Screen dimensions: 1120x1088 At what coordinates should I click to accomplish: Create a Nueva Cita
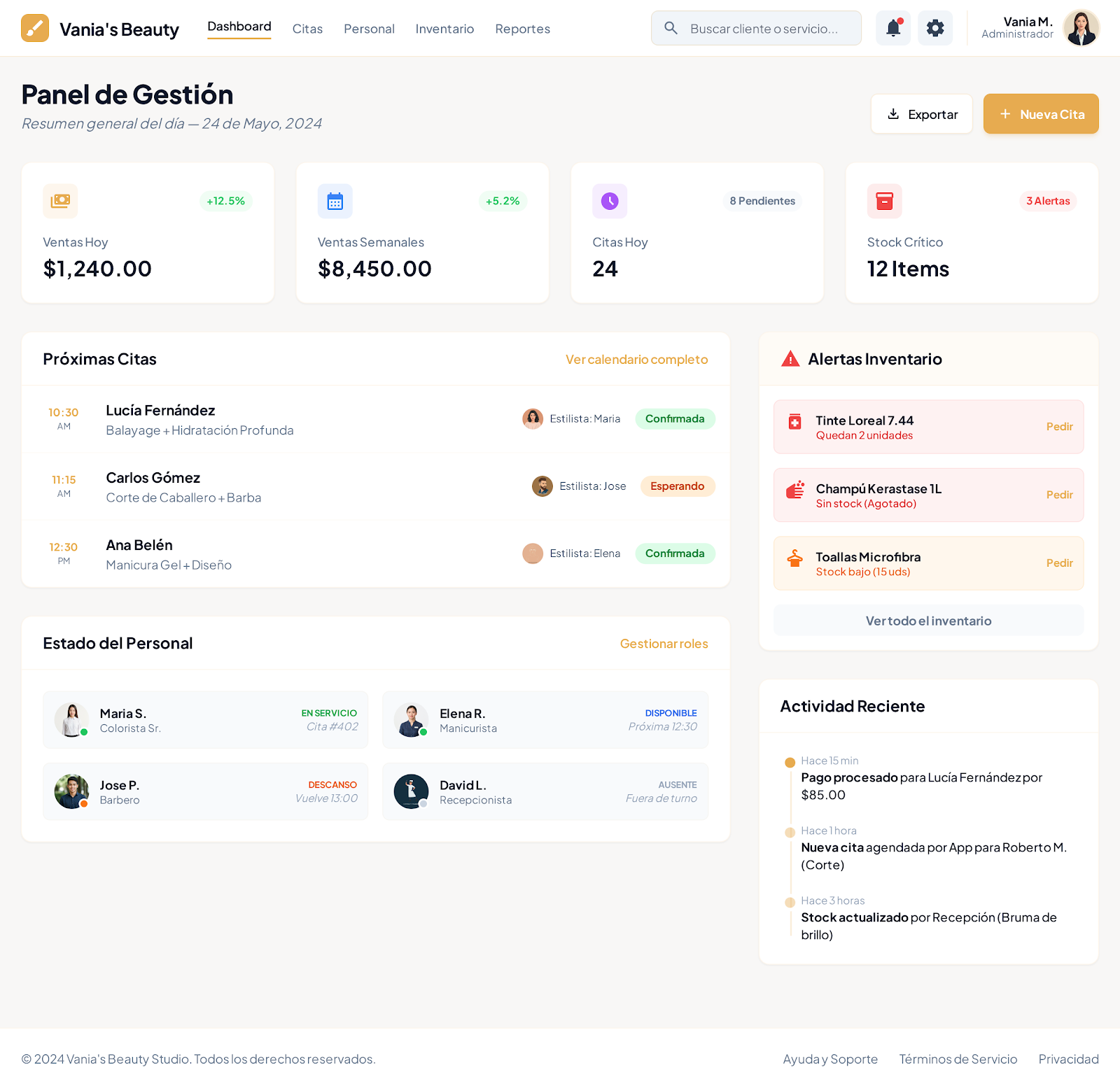(x=1041, y=113)
